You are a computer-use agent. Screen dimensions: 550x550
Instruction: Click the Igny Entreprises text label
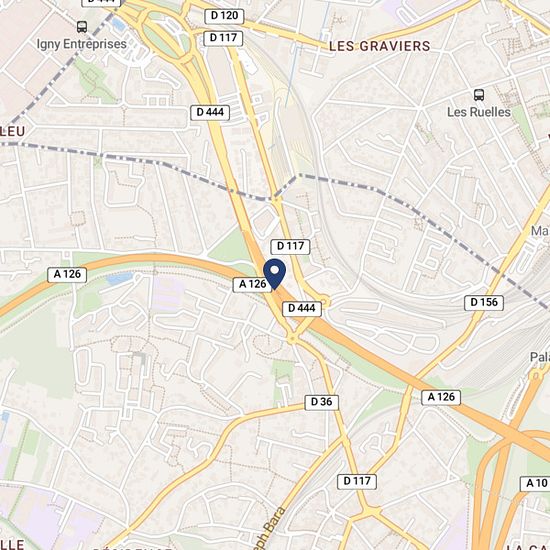tap(82, 44)
